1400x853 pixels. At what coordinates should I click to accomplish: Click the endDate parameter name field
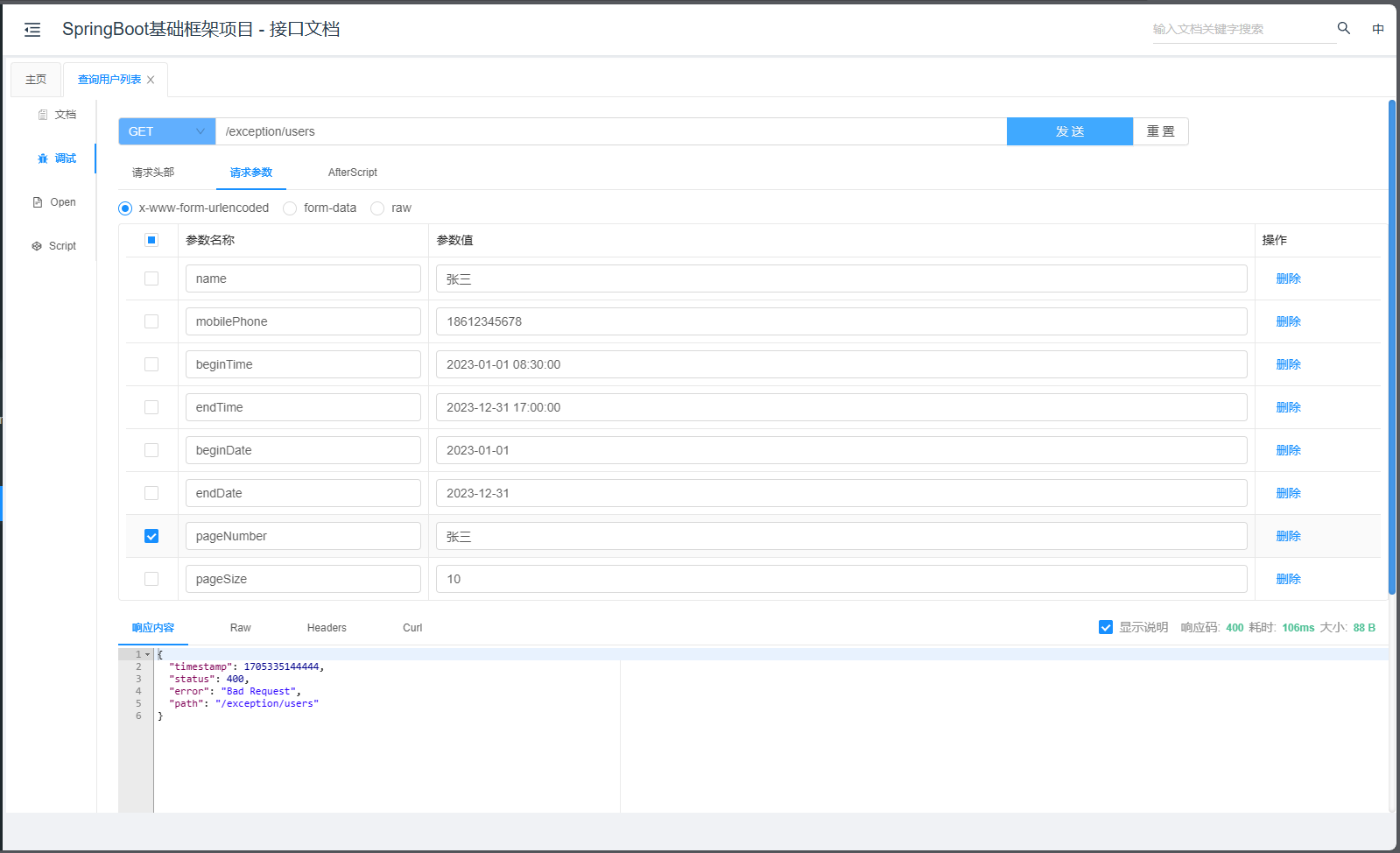coord(303,493)
